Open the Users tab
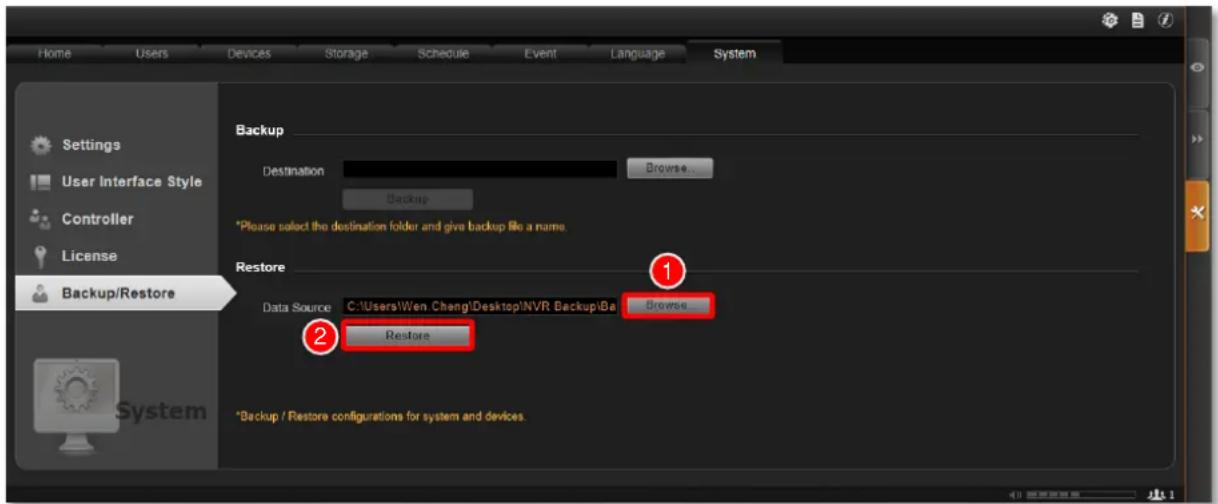The image size is (1218, 504). click(x=151, y=54)
